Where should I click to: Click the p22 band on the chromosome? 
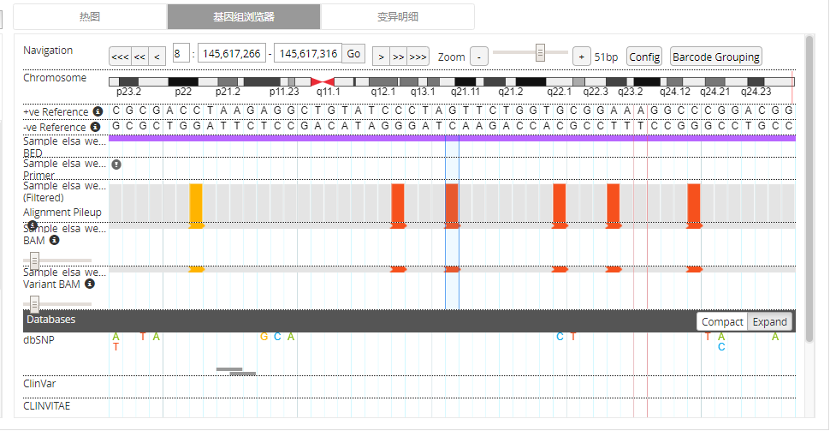[x=183, y=81]
